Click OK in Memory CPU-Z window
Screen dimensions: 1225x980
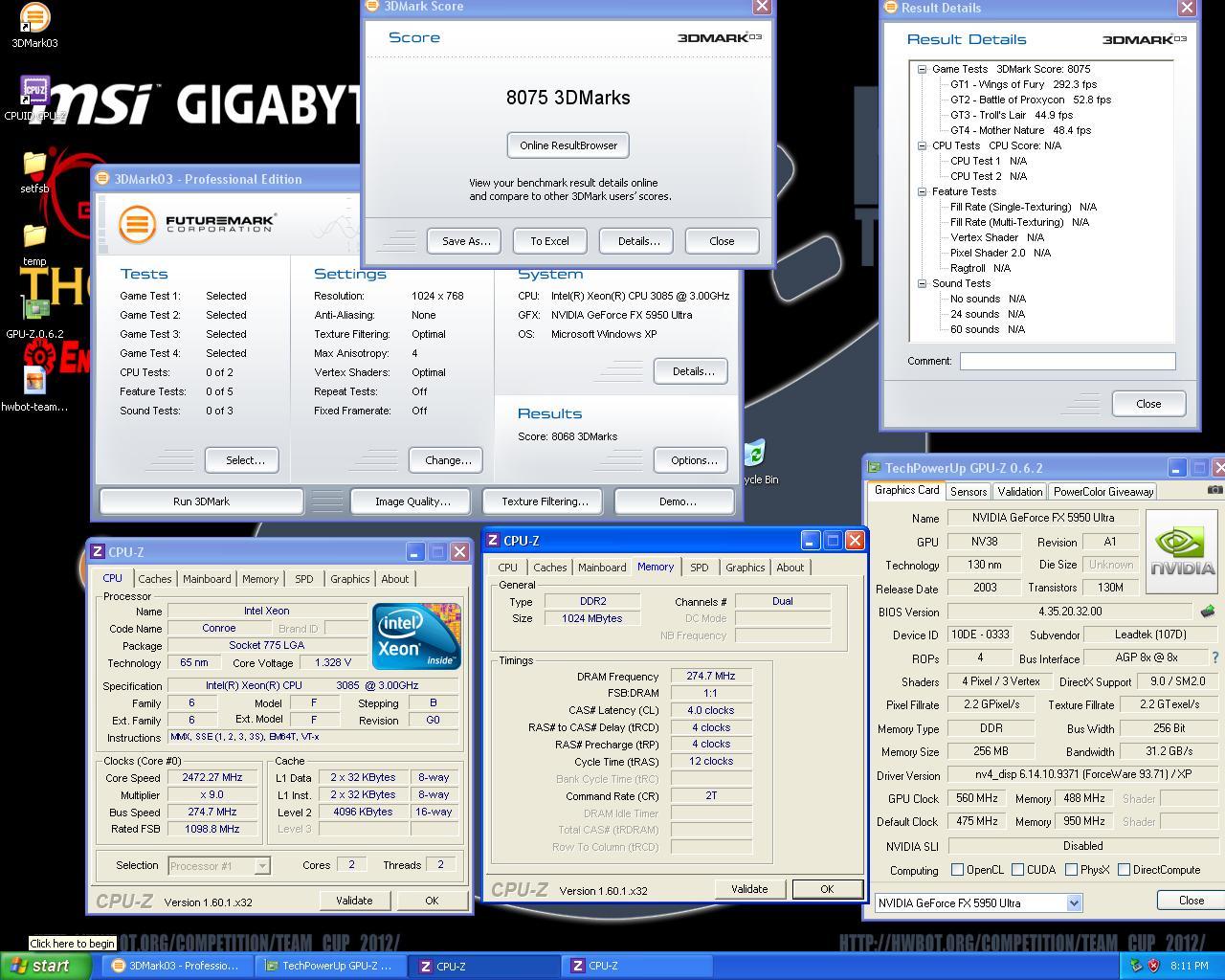coord(827,889)
